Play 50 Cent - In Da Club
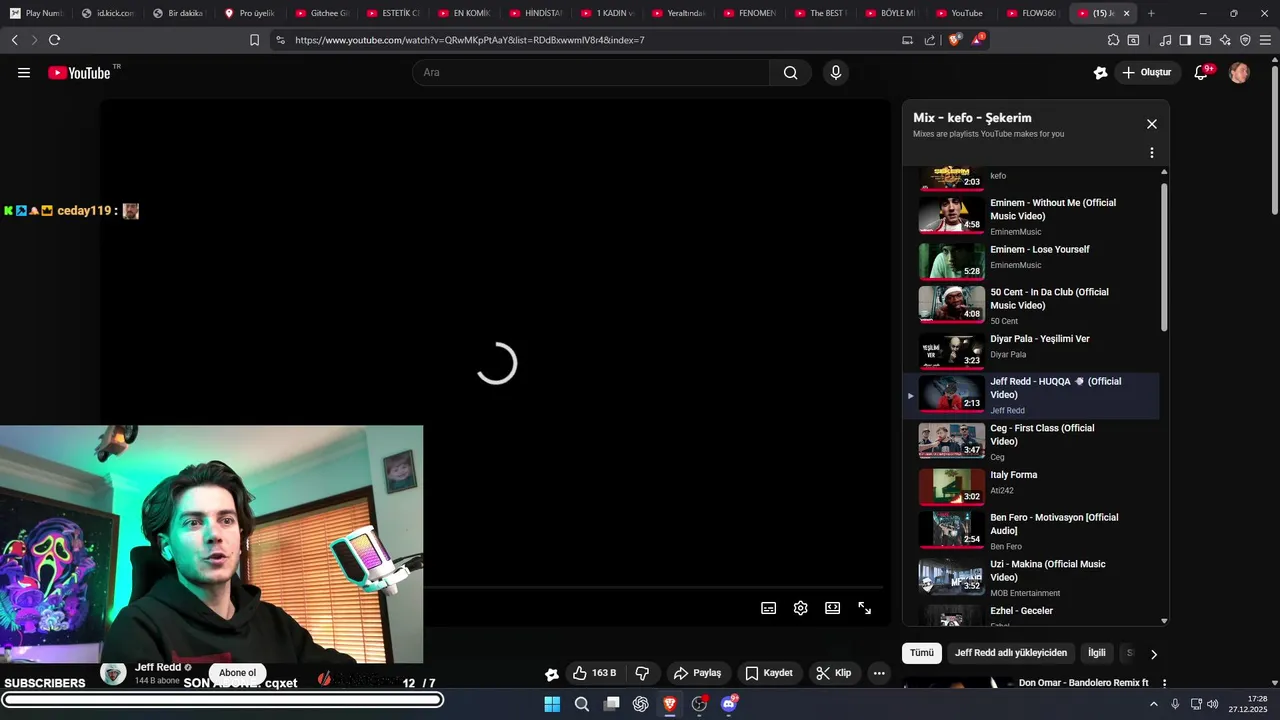The height and width of the screenshot is (720, 1280). tap(1030, 305)
